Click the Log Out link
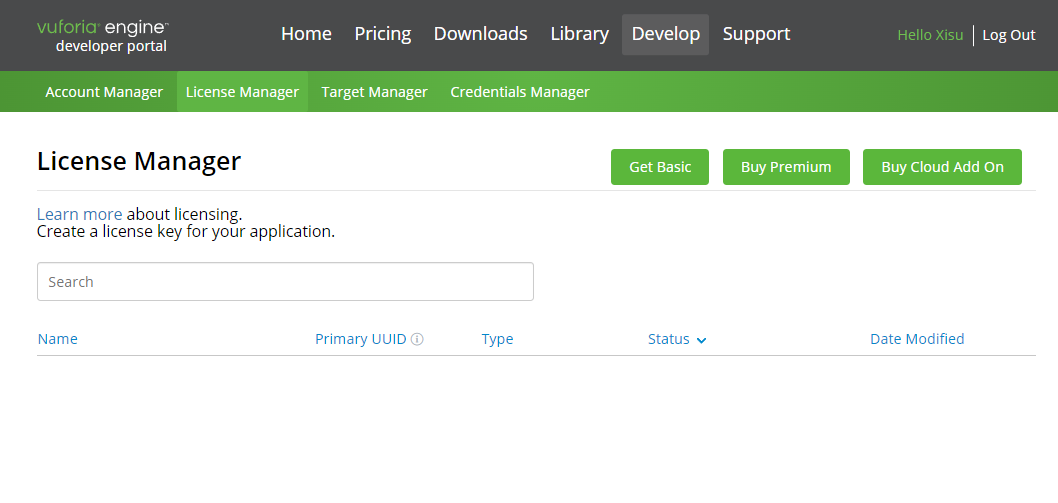Screen dimensions: 1058x503 pyautogui.click(x=1008, y=35)
